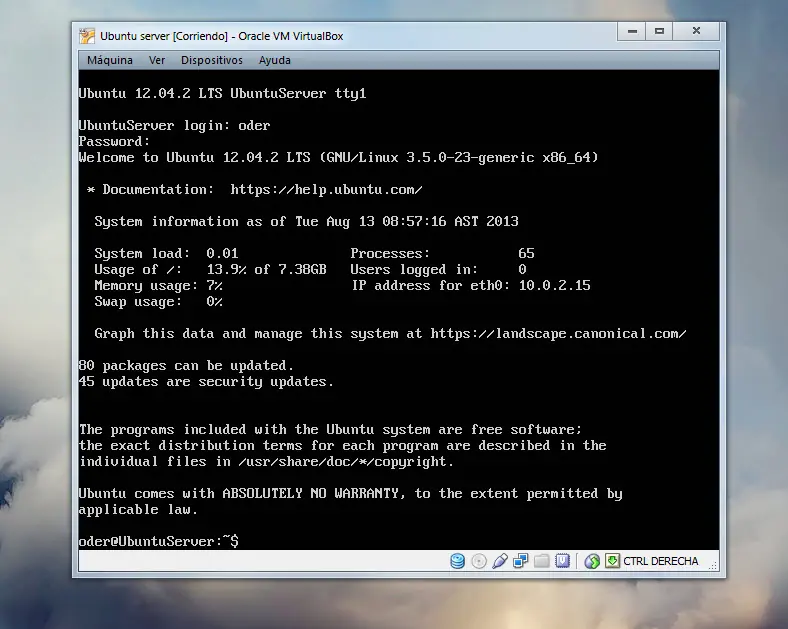Click the 'UbuntuServer login: oder' line

tap(174, 125)
